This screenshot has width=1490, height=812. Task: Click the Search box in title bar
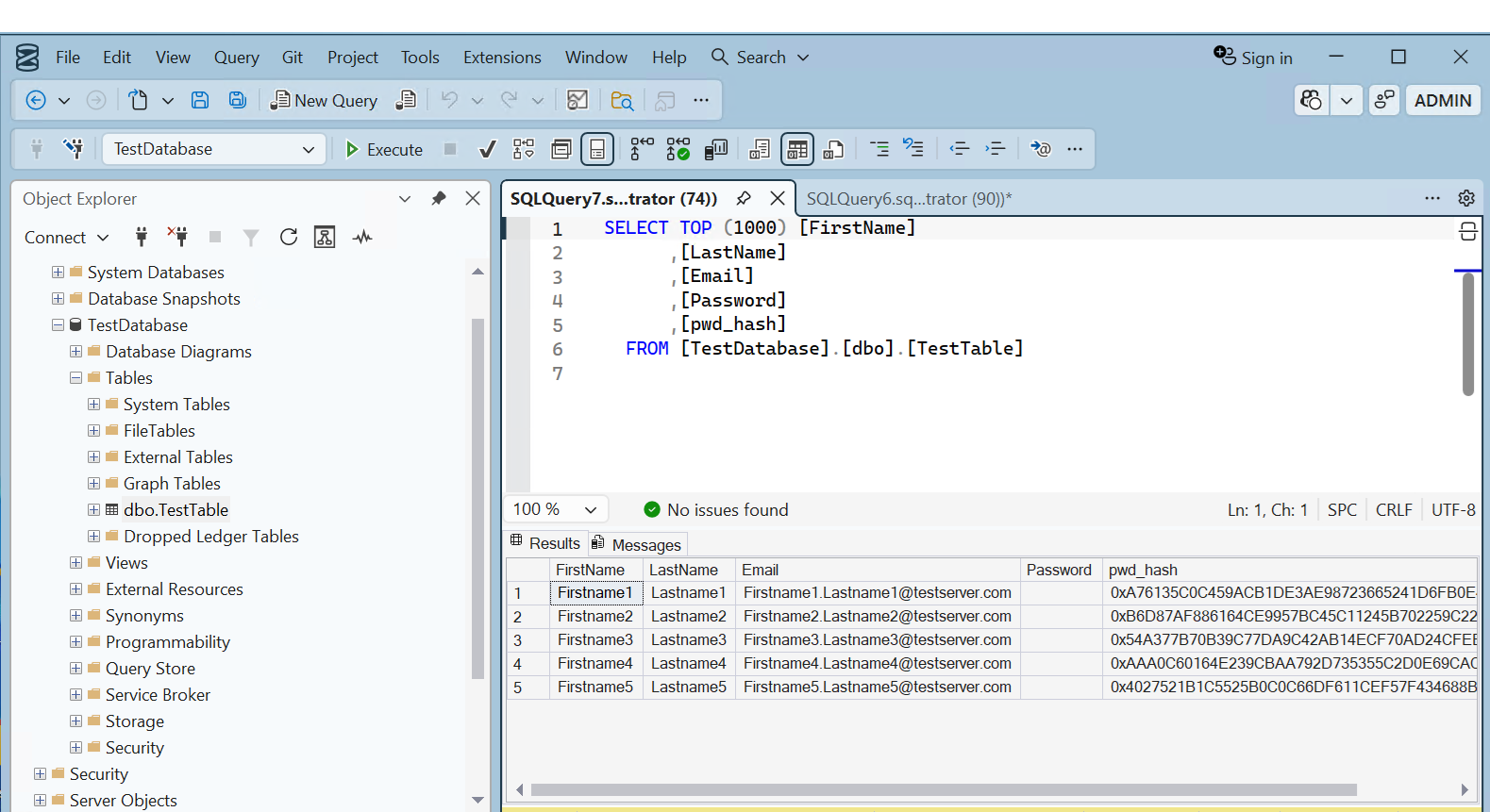point(761,58)
